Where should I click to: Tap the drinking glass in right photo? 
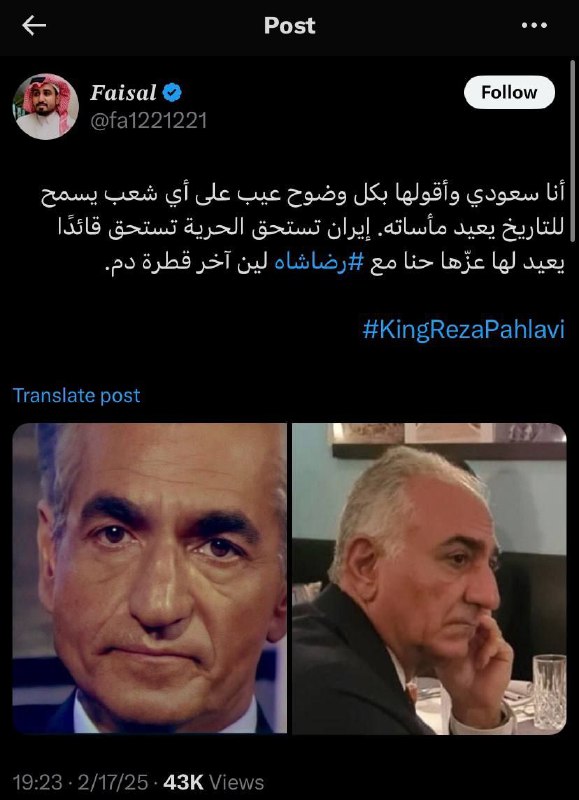coord(549,691)
